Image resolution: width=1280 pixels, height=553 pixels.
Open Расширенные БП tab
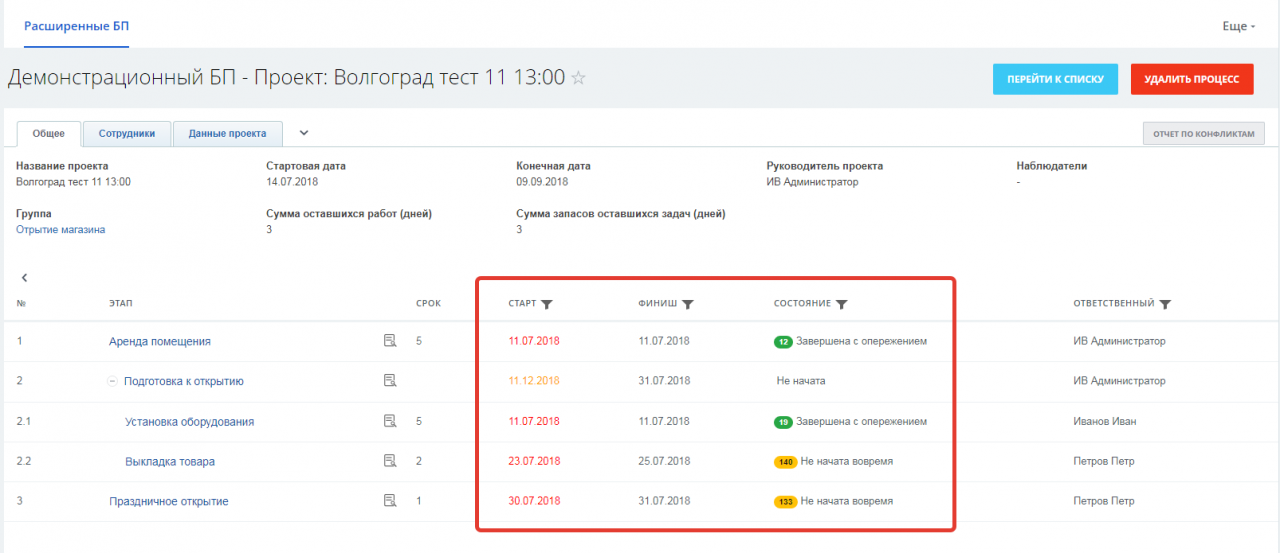point(76,25)
